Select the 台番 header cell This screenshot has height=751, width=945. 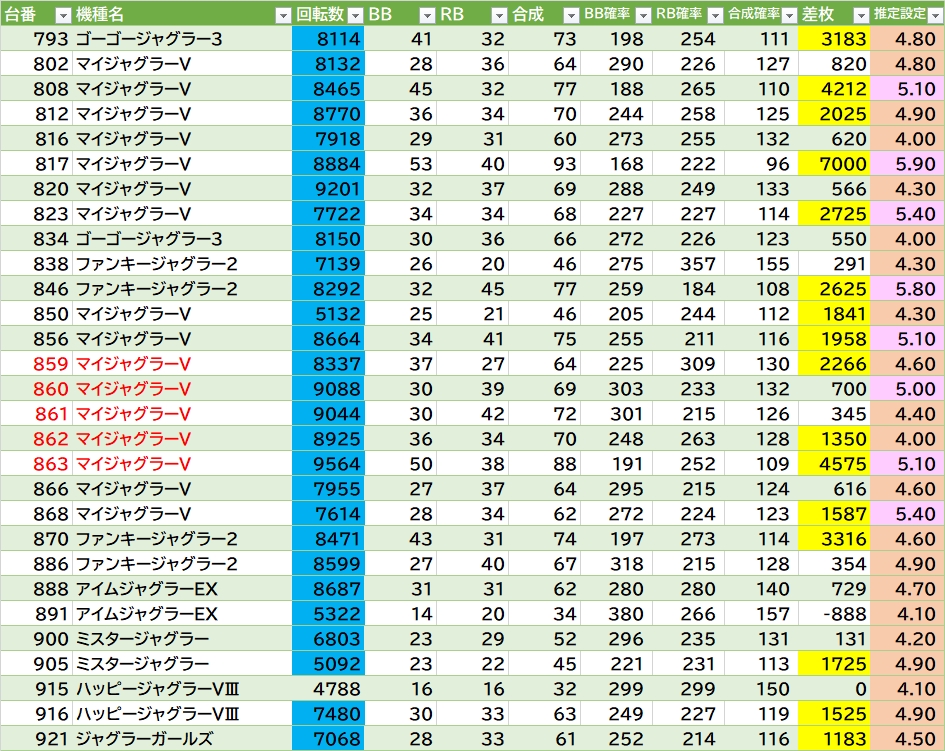point(36,14)
